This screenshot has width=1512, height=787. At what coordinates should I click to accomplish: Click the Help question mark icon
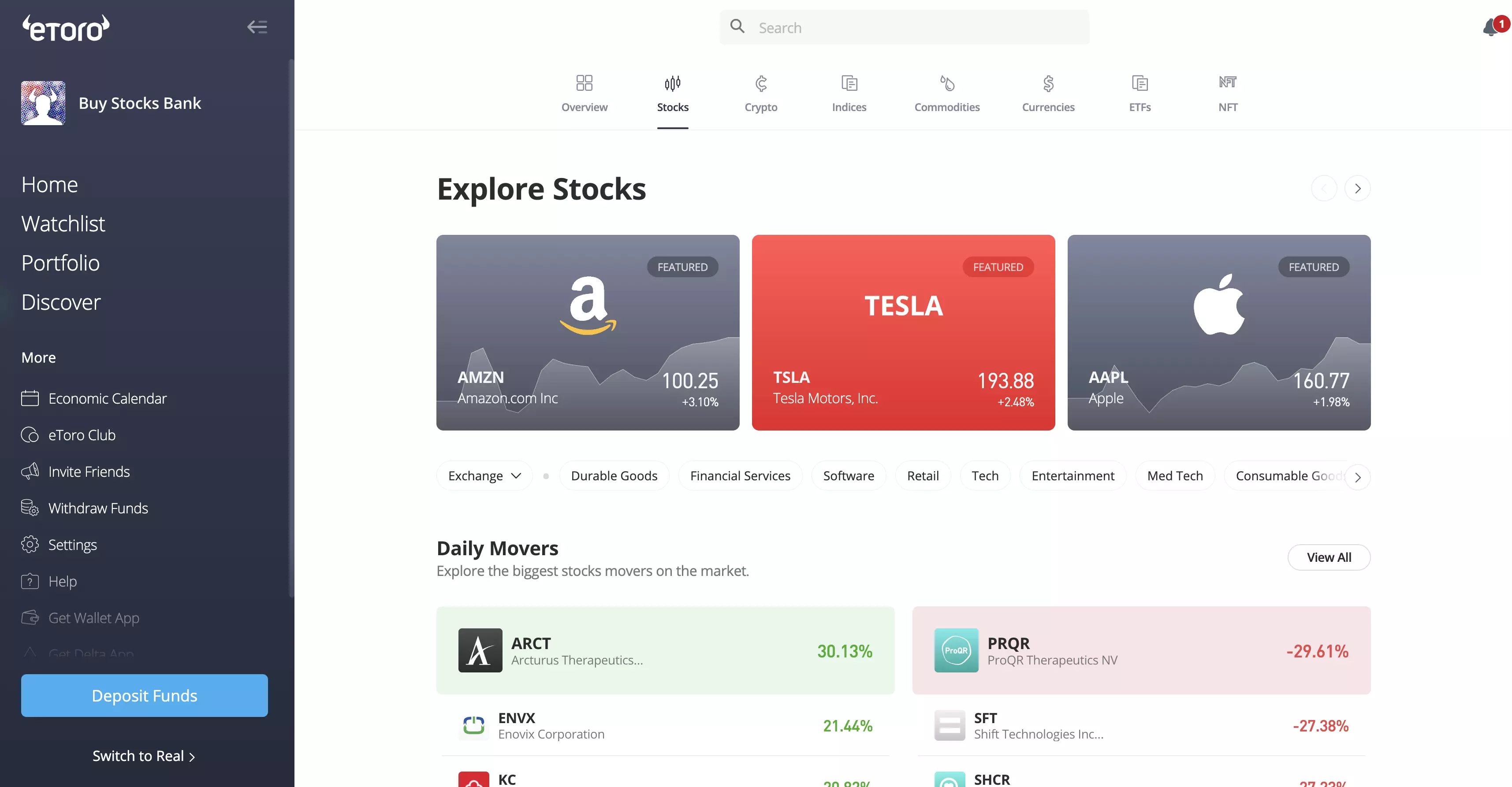coord(30,581)
